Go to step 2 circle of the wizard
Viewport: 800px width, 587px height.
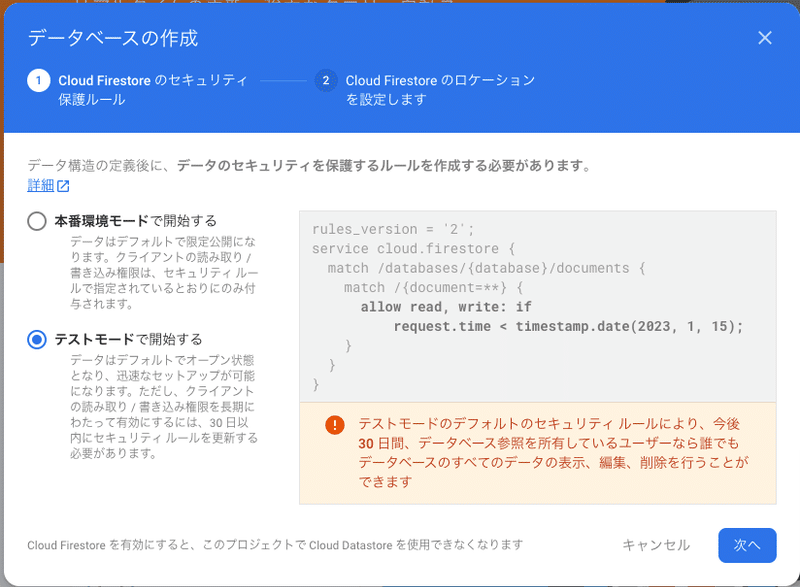coord(326,81)
